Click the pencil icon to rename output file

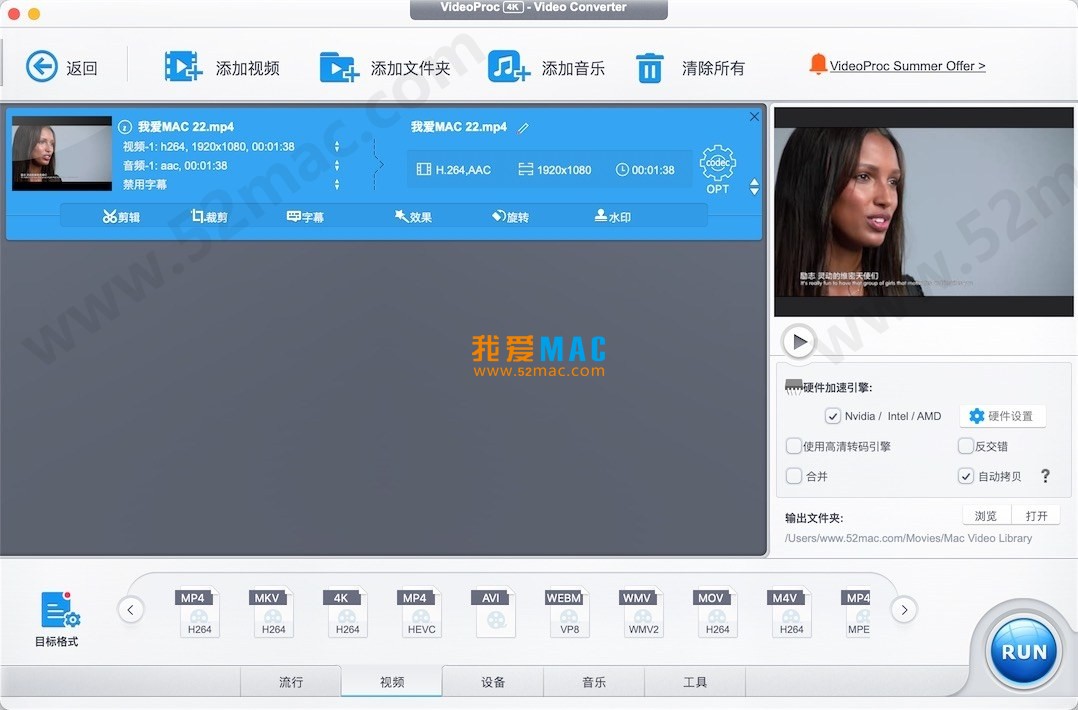click(523, 127)
